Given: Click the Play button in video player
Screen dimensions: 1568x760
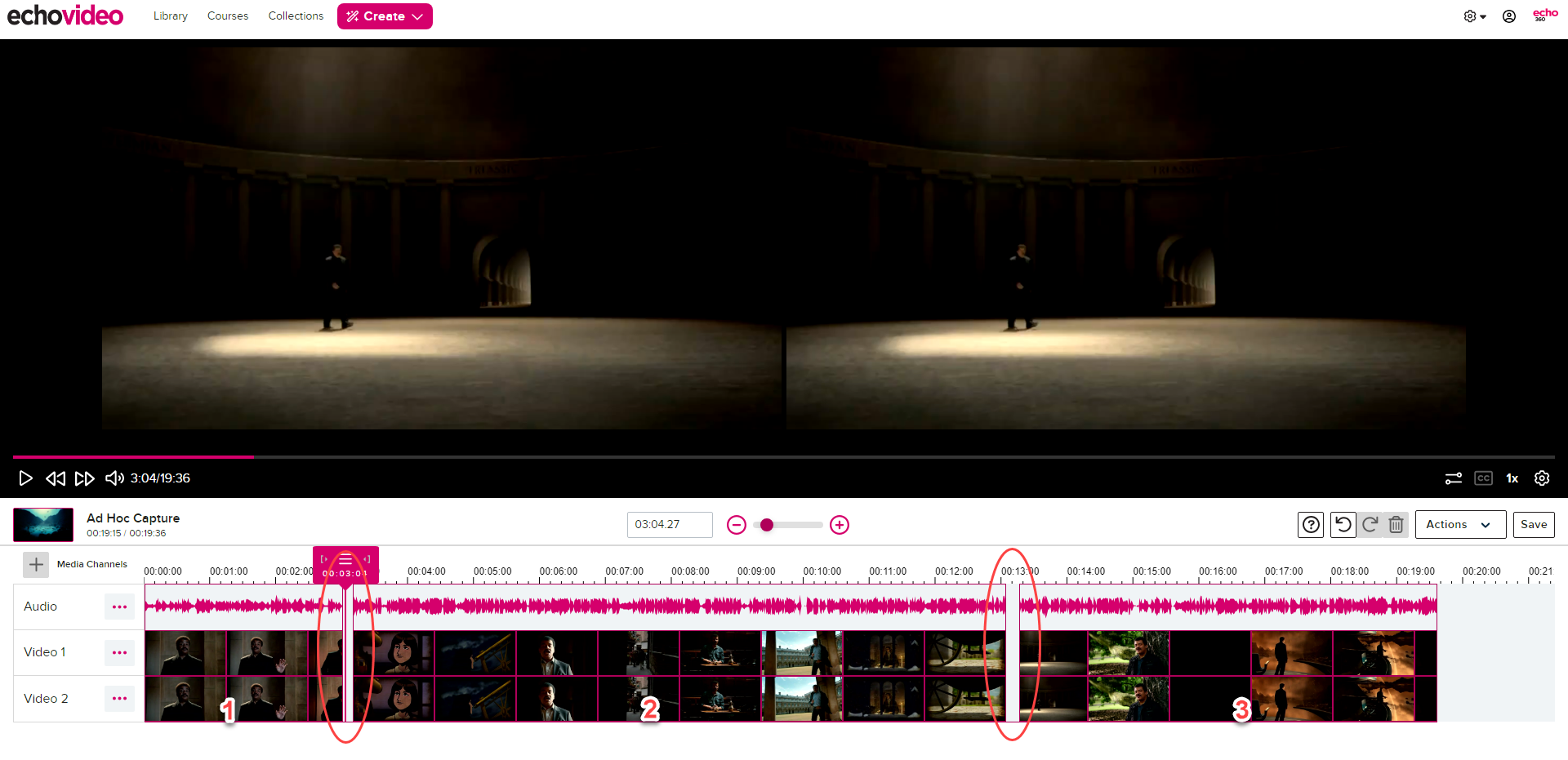Looking at the screenshot, I should coord(25,478).
